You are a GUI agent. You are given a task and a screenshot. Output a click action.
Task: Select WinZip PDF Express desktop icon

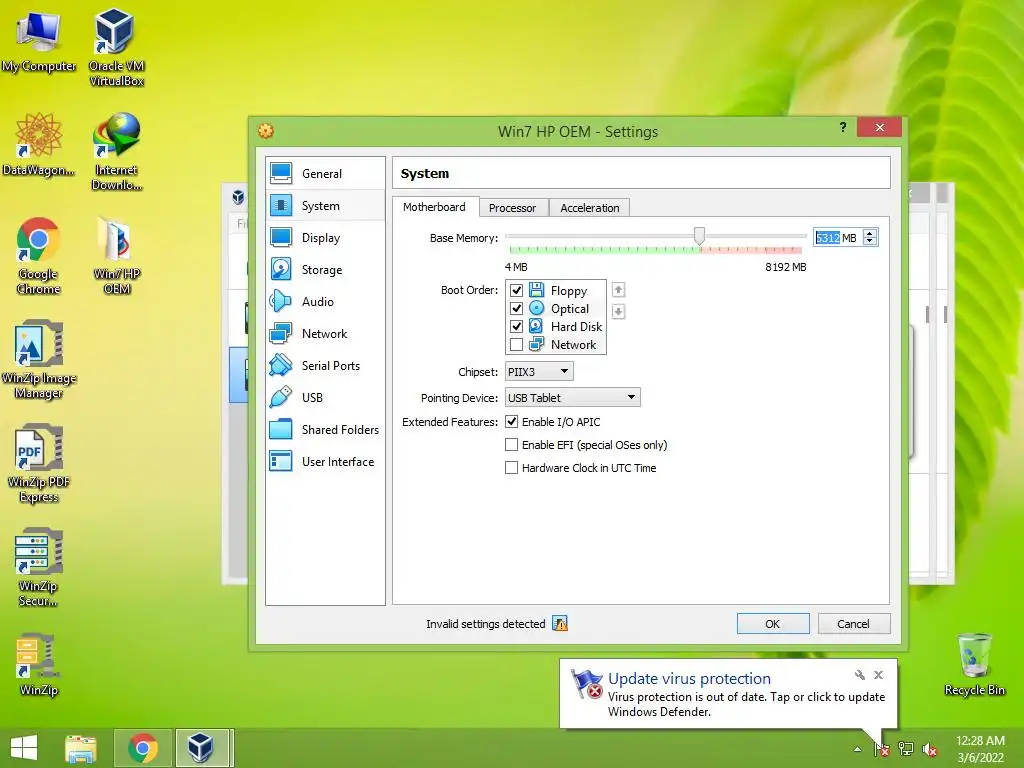[39, 464]
